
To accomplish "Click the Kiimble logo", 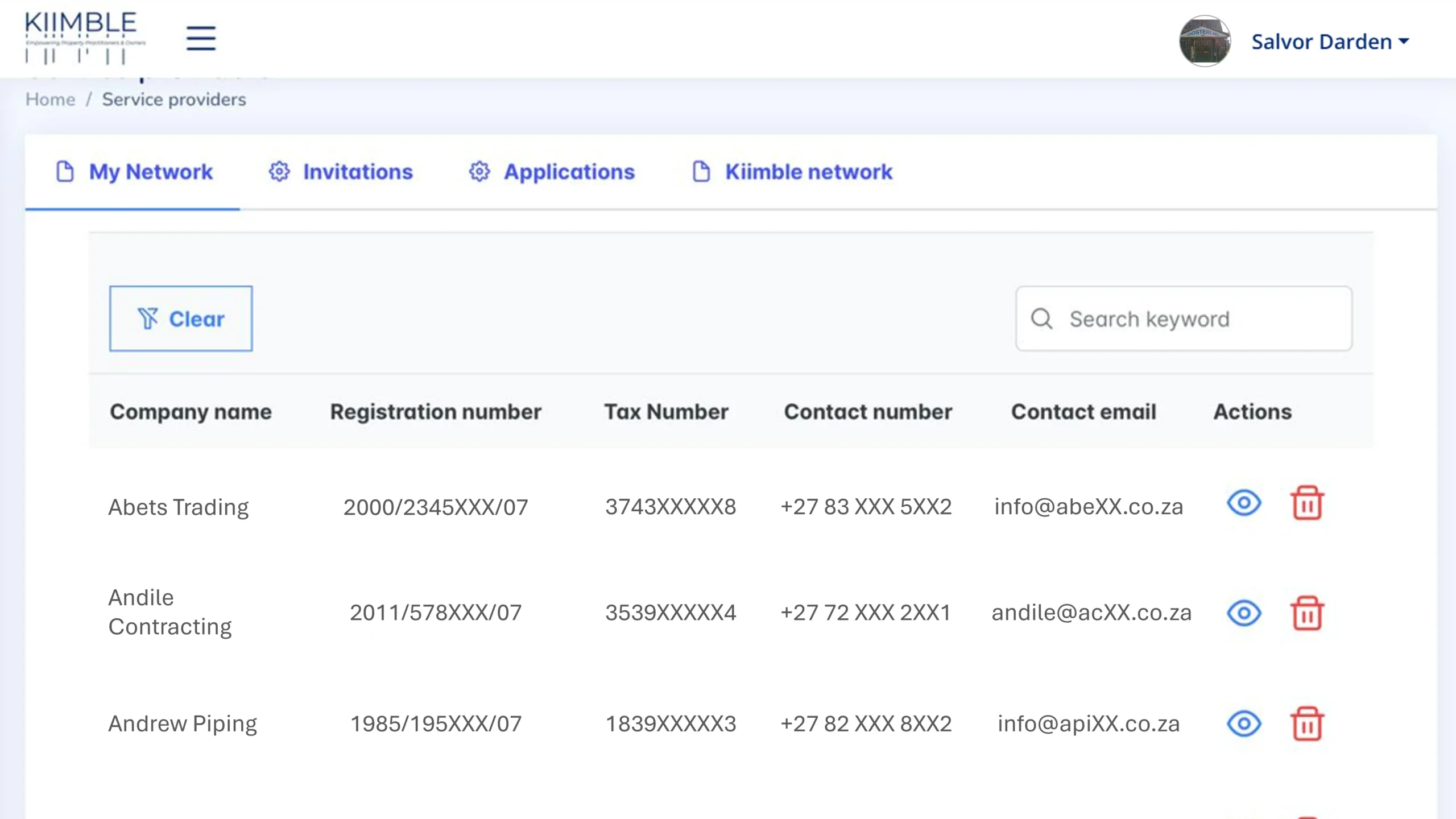I will pyautogui.click(x=84, y=38).
